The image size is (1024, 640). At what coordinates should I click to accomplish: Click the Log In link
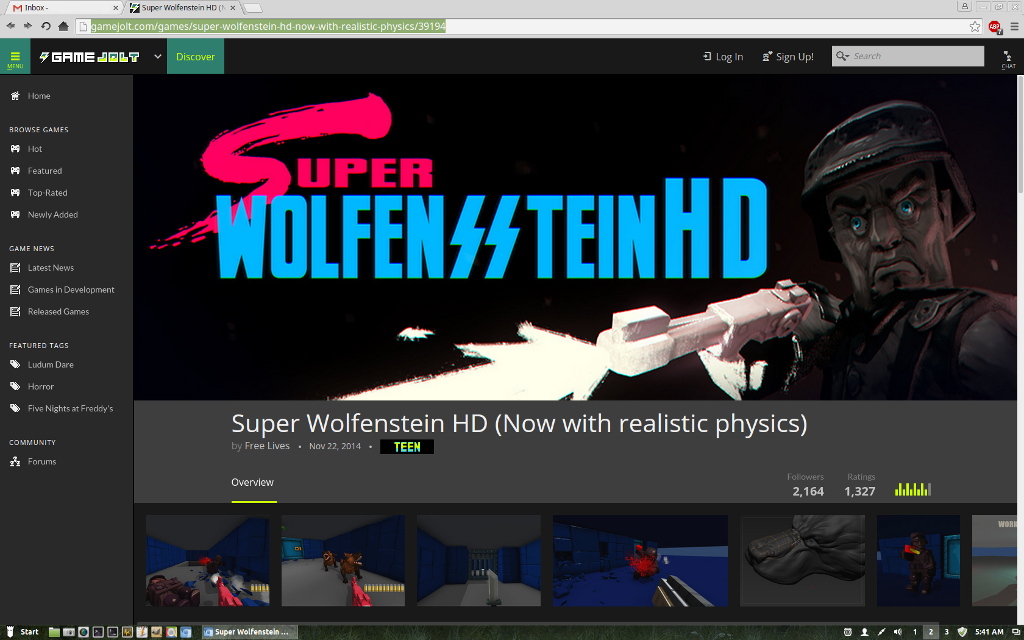point(723,57)
